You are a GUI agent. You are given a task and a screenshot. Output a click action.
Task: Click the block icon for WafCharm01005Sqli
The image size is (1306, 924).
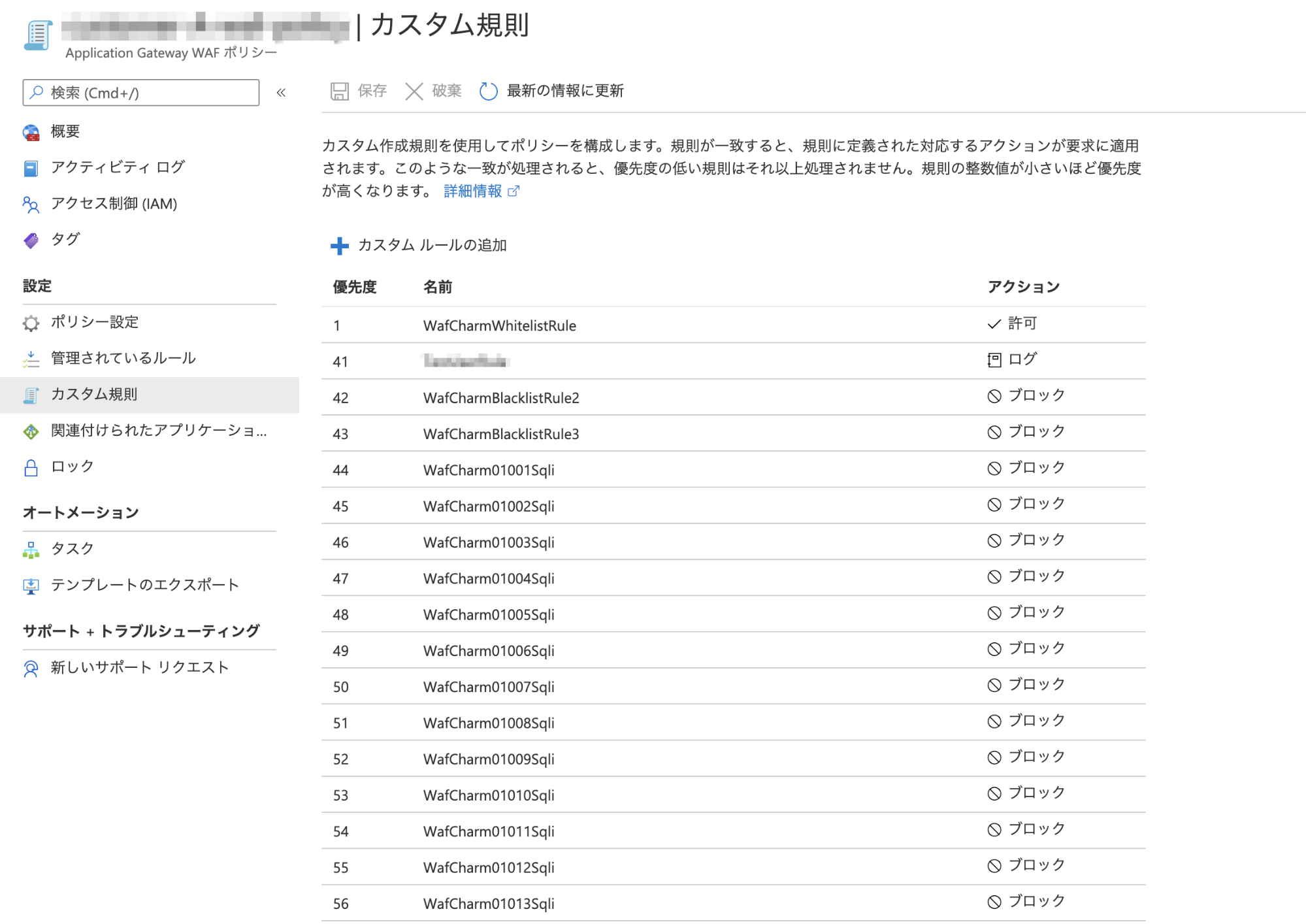pos(994,613)
